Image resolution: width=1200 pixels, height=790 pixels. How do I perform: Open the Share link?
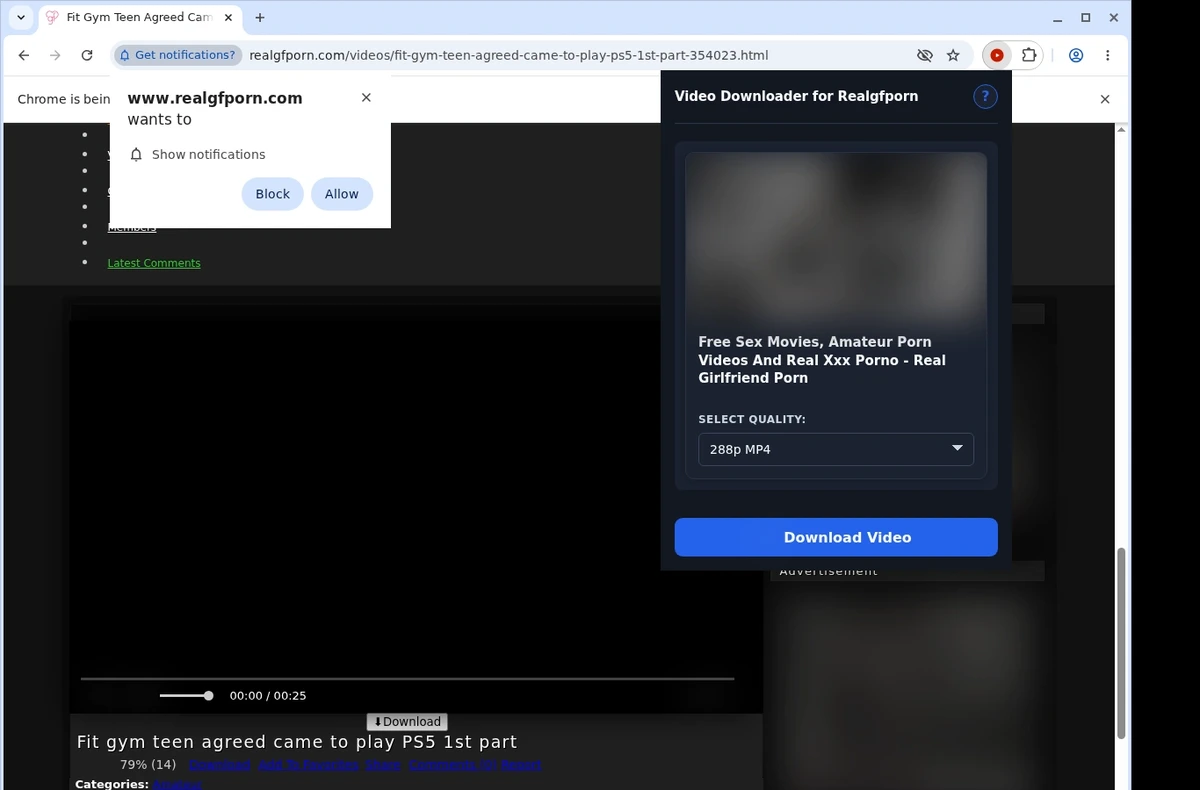coord(383,765)
